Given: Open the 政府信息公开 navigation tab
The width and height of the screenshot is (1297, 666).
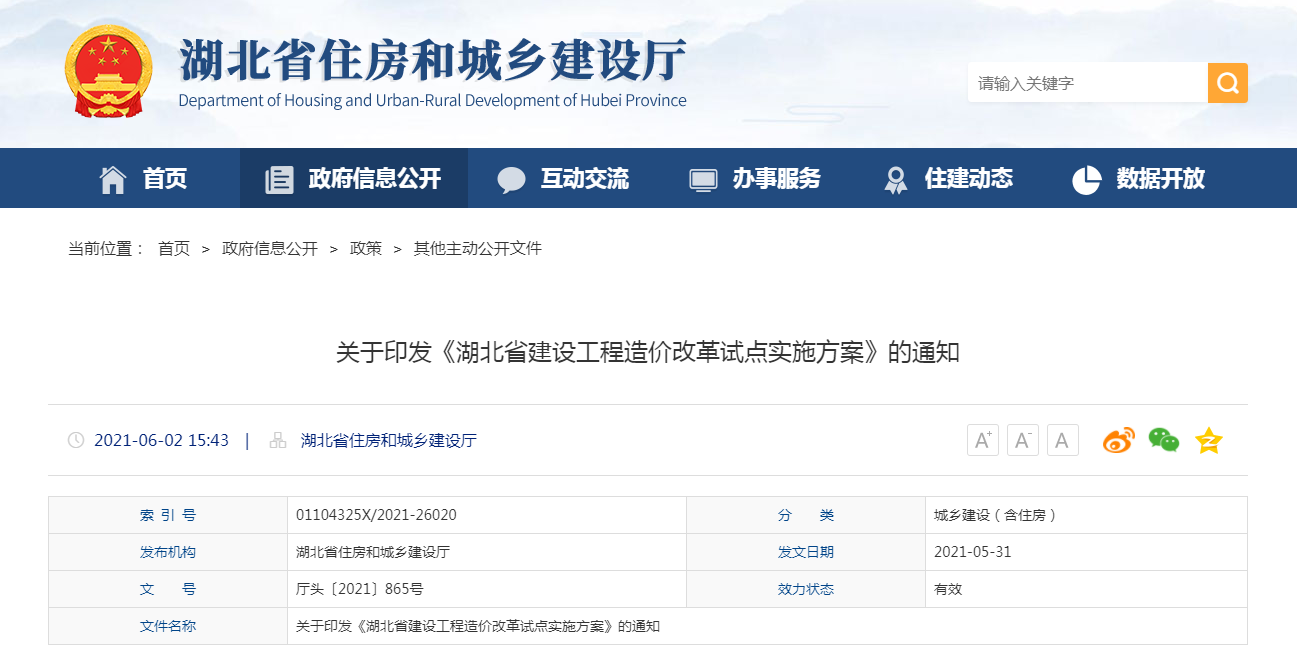Looking at the screenshot, I should click(353, 179).
